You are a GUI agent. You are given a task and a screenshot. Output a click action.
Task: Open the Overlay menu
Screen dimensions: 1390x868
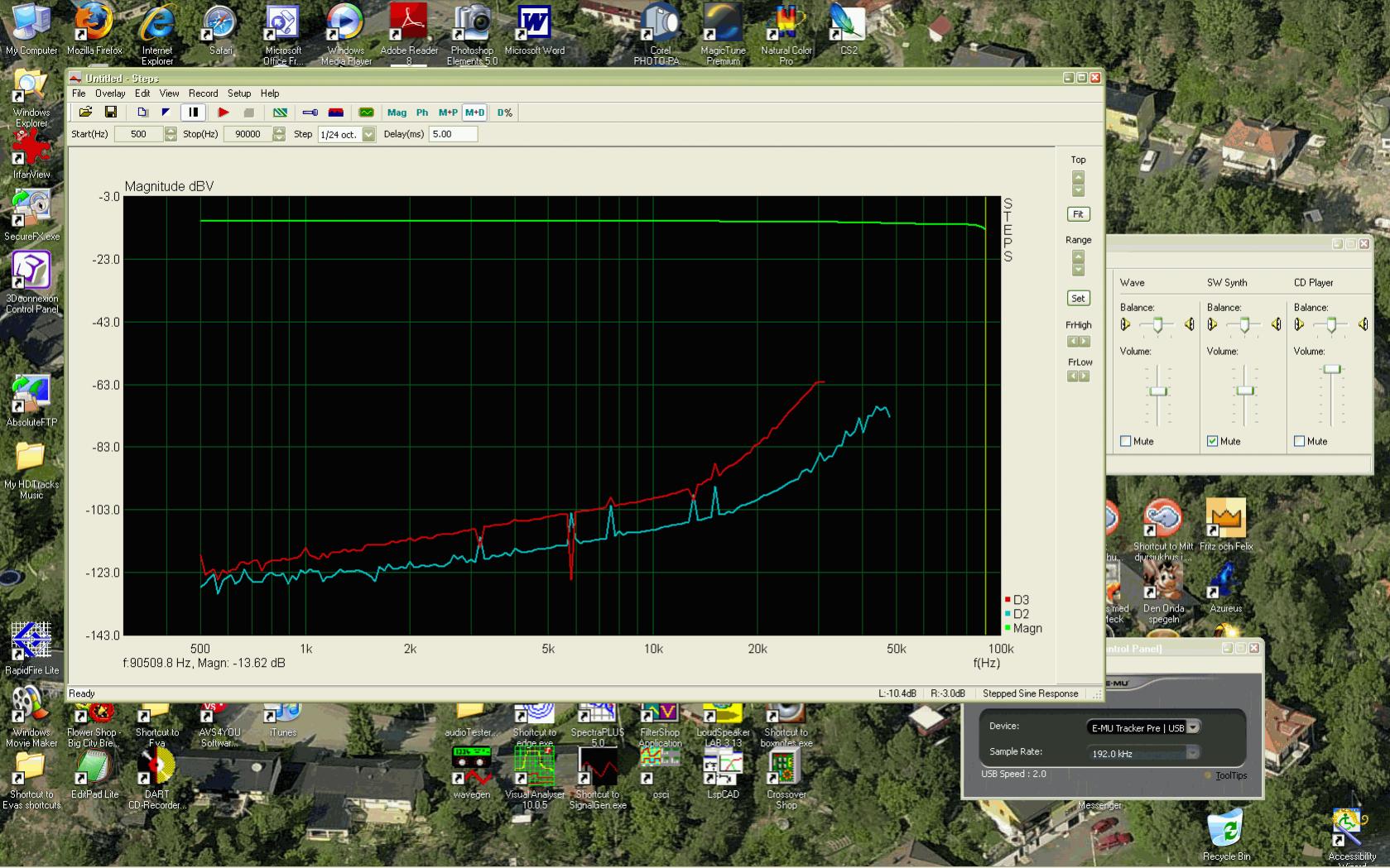click(110, 94)
